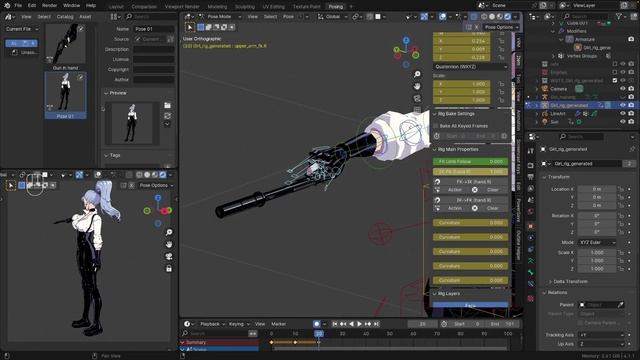Click the Marker menu in timeline

tap(279, 324)
